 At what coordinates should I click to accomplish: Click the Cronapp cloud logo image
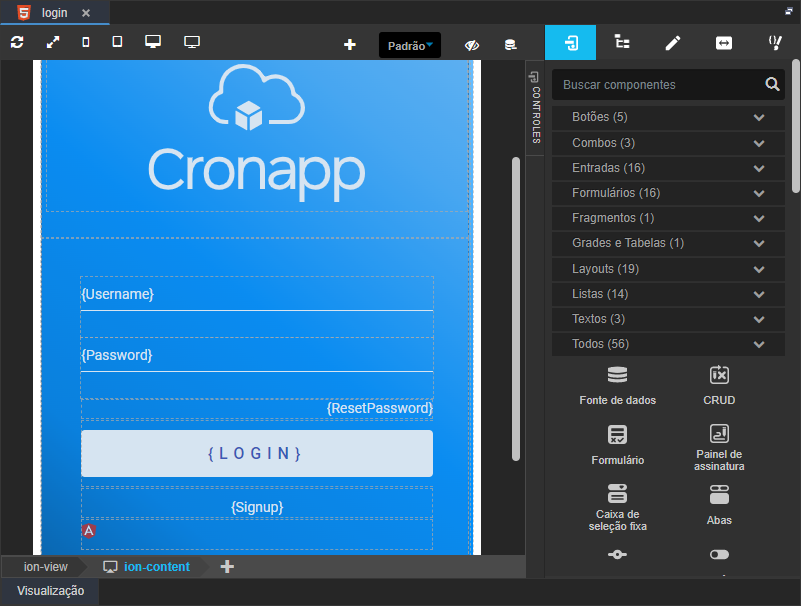(256, 133)
